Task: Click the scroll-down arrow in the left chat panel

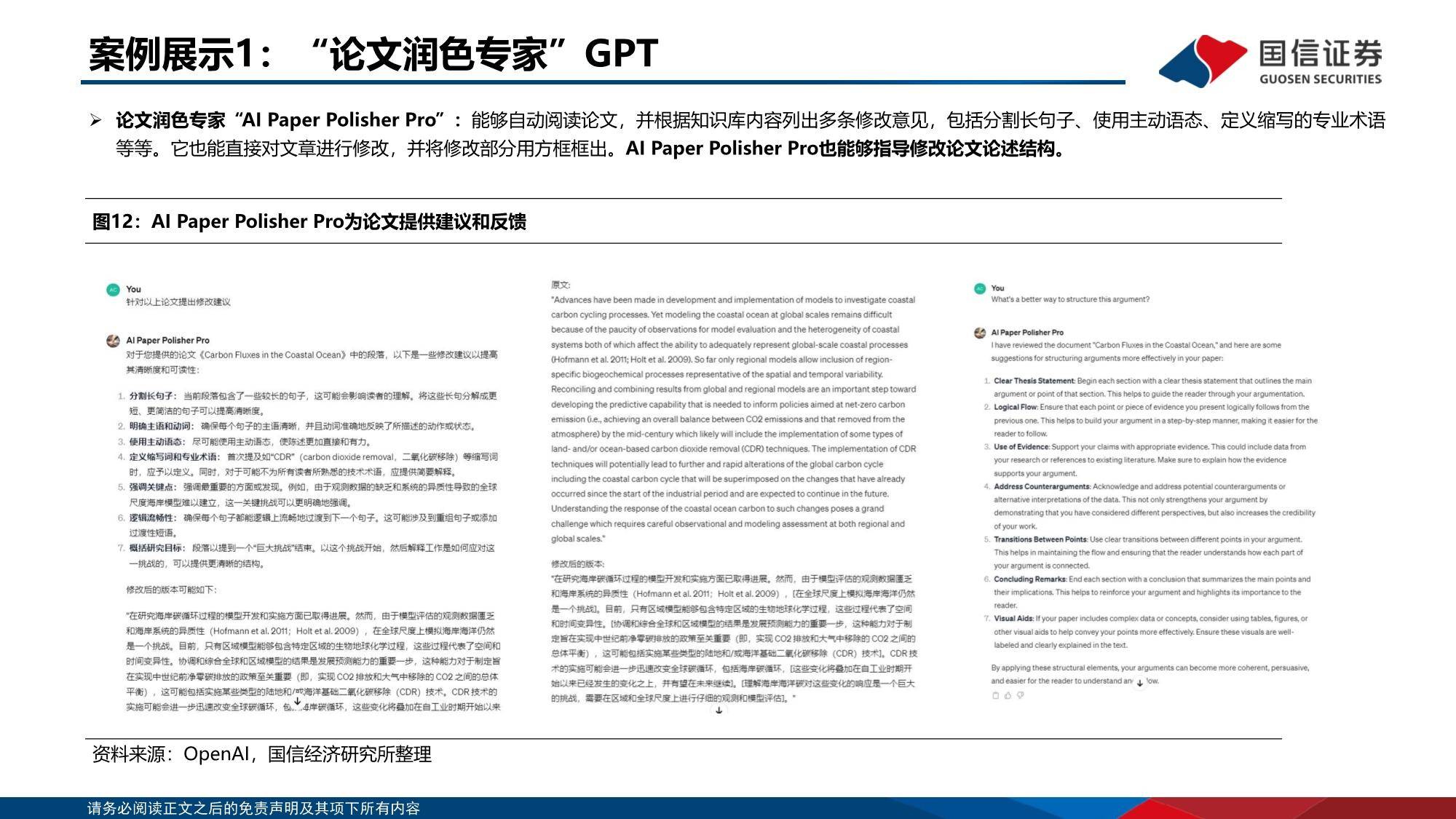Action: pyautogui.click(x=297, y=702)
